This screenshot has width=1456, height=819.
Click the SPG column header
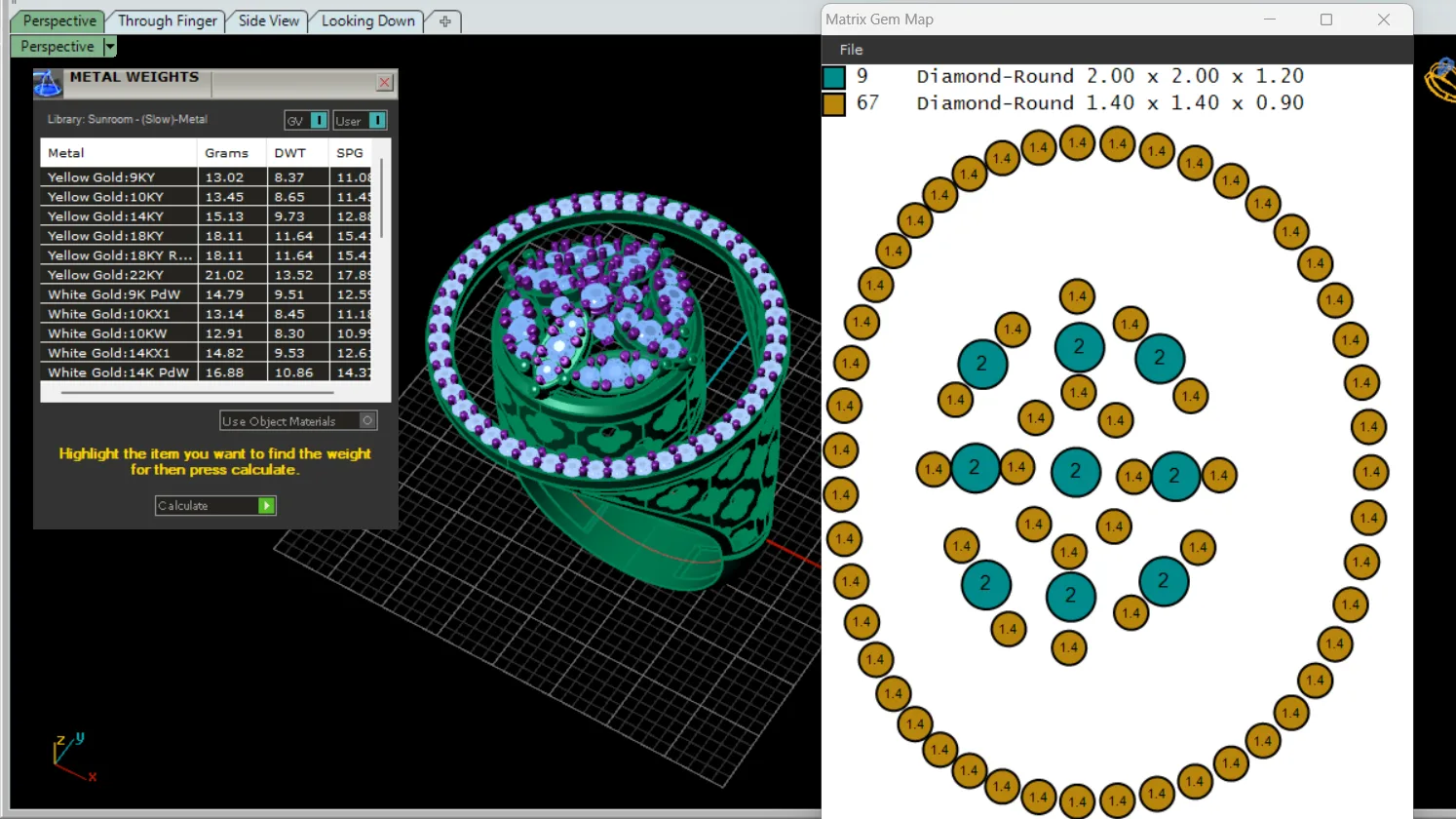(x=351, y=153)
